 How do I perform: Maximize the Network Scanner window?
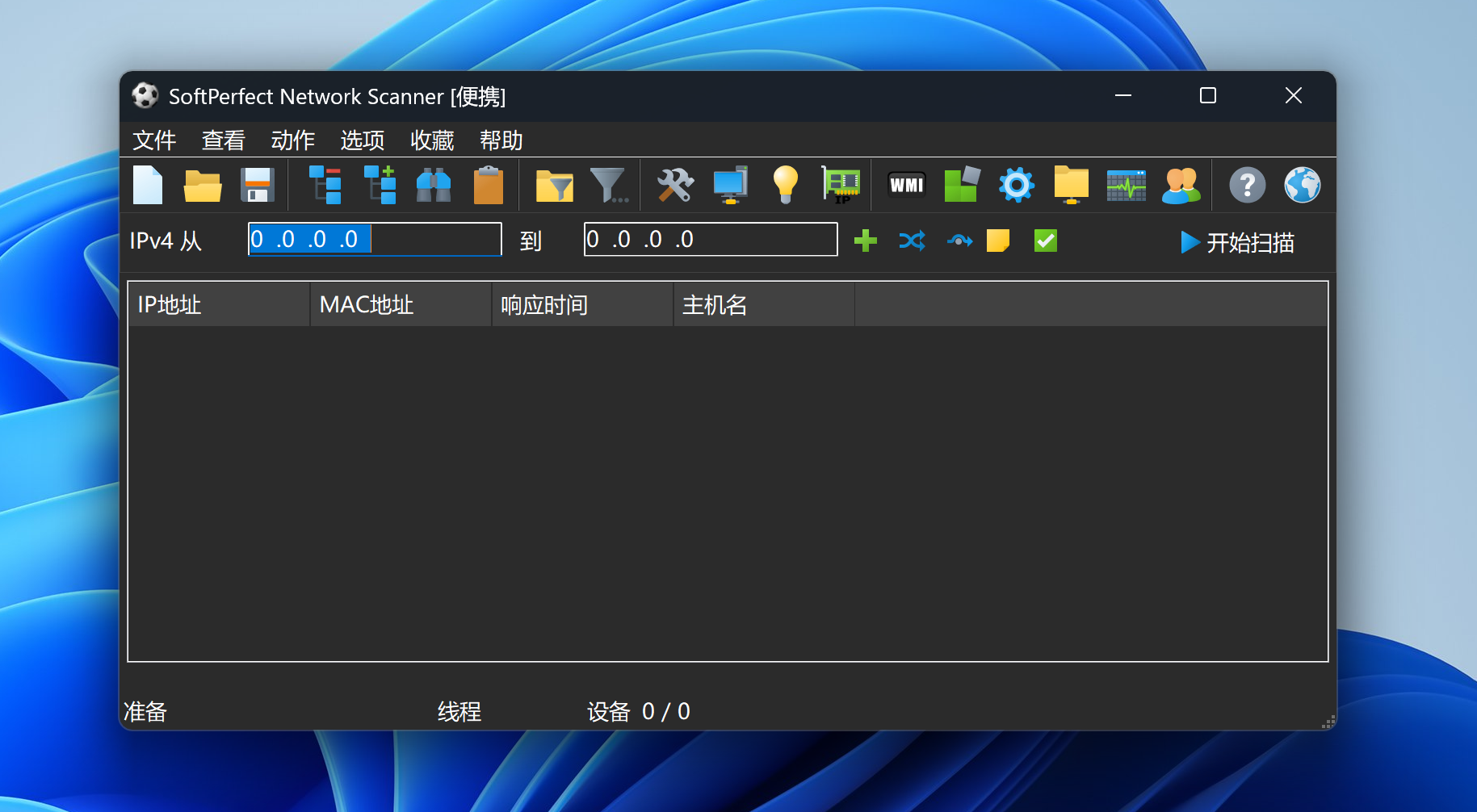coord(1208,96)
